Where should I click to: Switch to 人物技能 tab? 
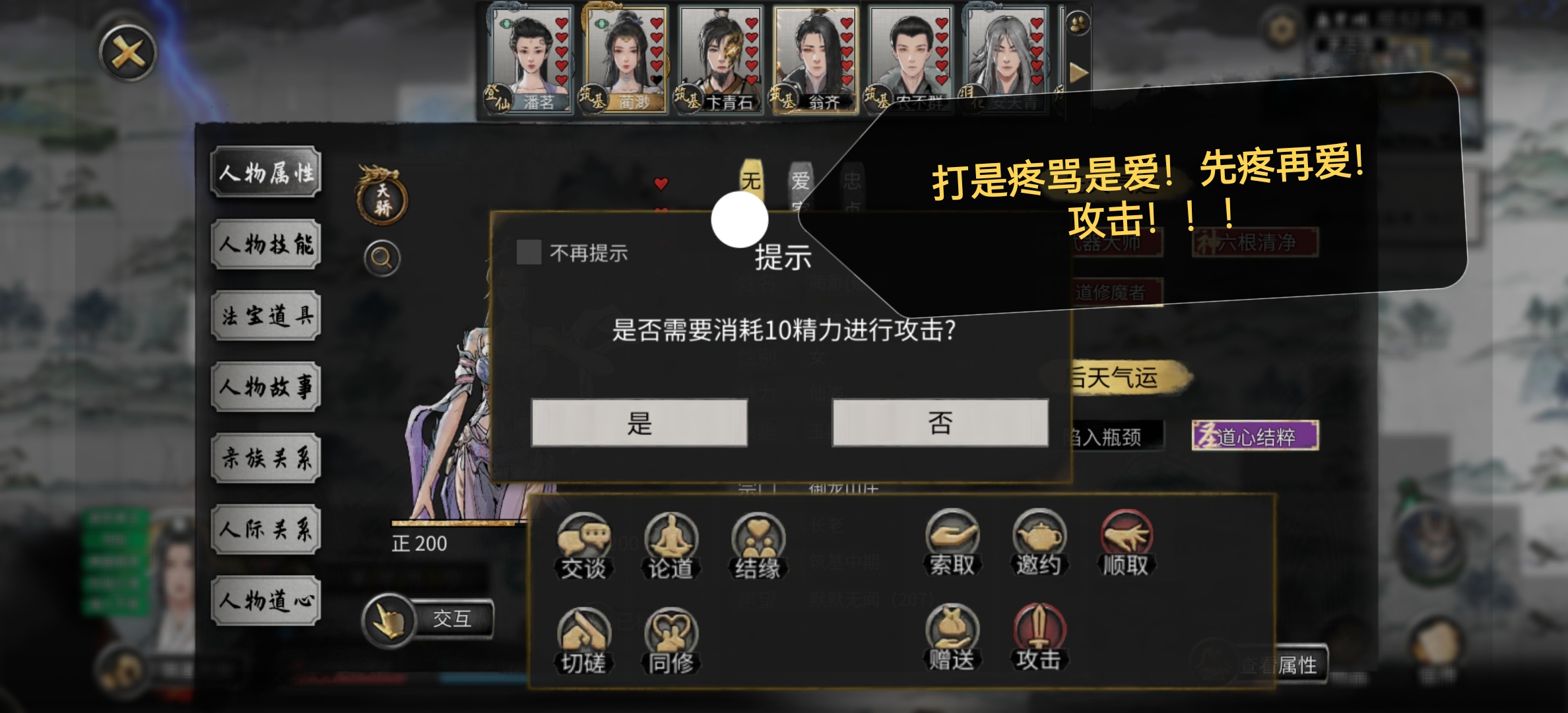coord(266,244)
